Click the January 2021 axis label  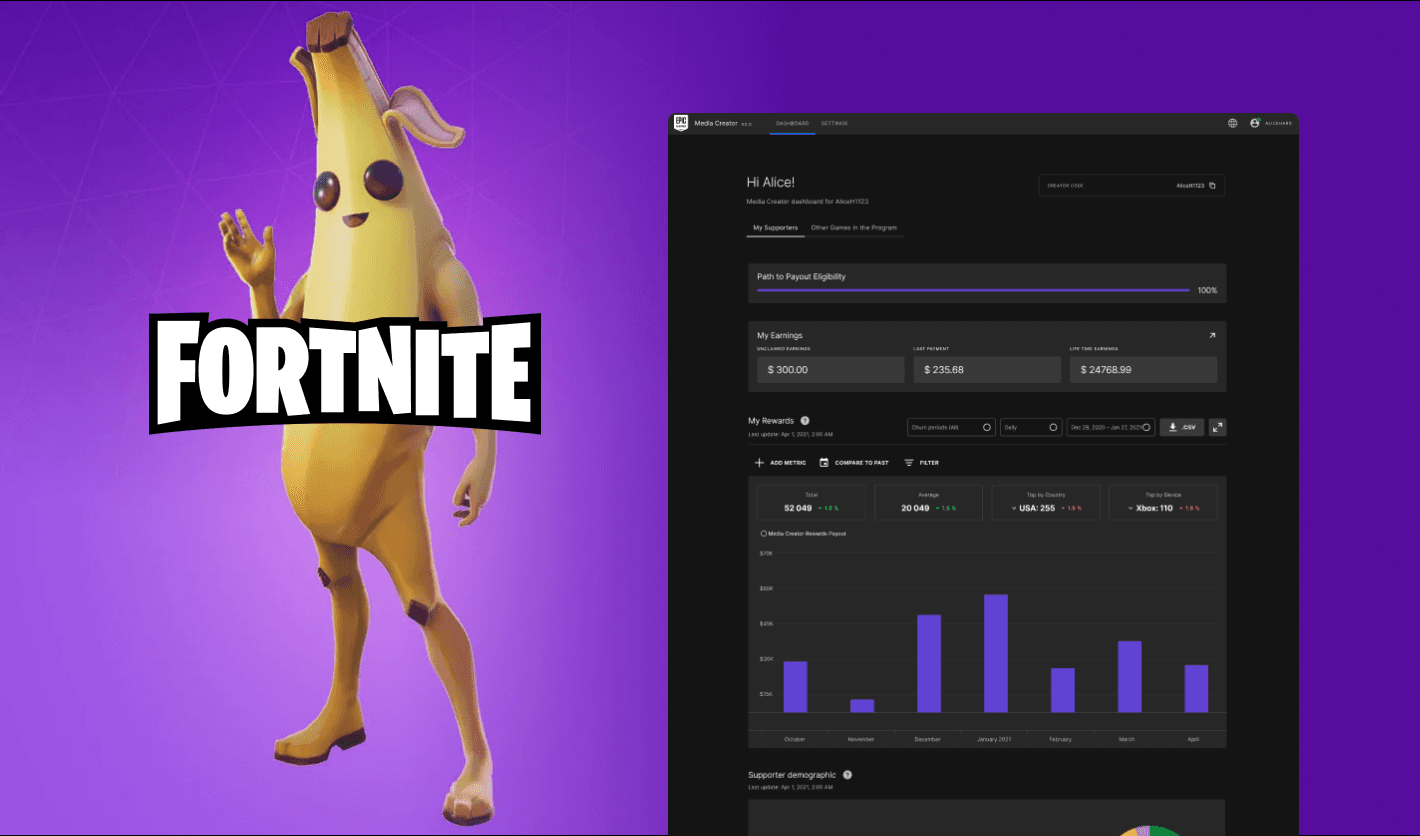tap(995, 739)
